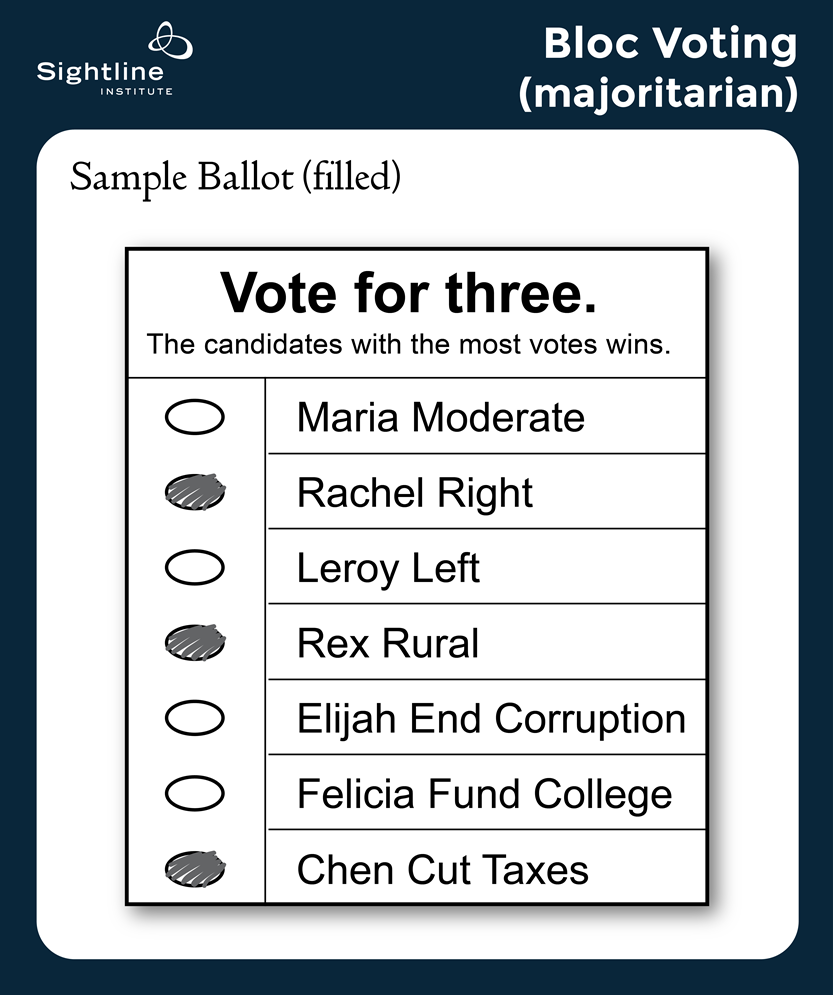This screenshot has height=995, width=833.
Task: Select the Rachel Right name row
Action: tap(415, 493)
